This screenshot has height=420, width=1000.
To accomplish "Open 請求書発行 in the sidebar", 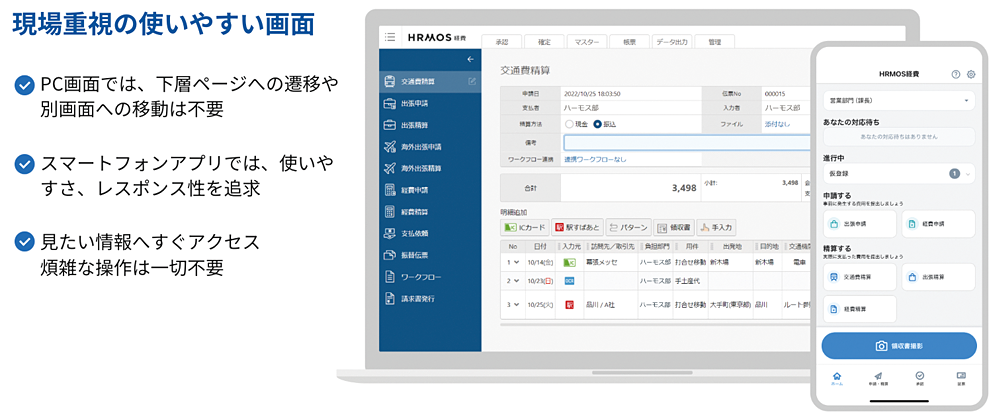I will pyautogui.click(x=430, y=298).
